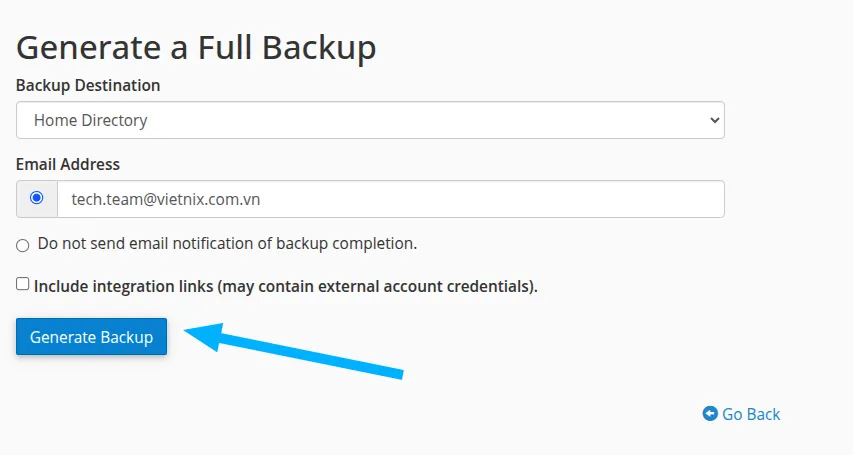Click the Backup Destination field label
Viewport: 853px width, 455px height.
[x=88, y=85]
